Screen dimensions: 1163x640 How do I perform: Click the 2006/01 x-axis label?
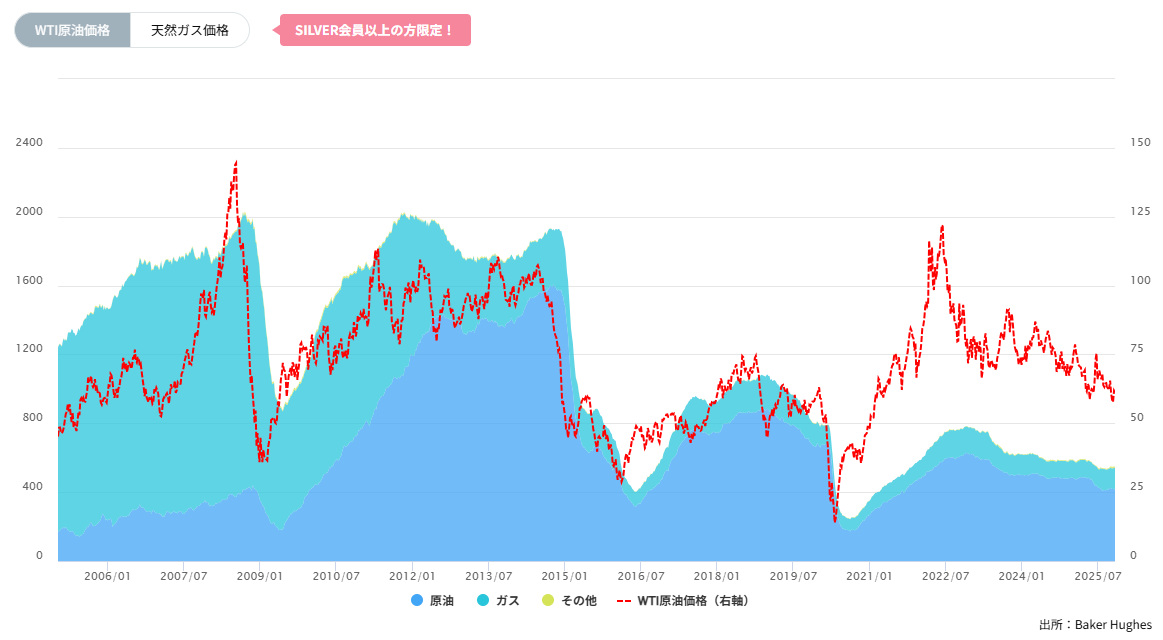pos(105,577)
